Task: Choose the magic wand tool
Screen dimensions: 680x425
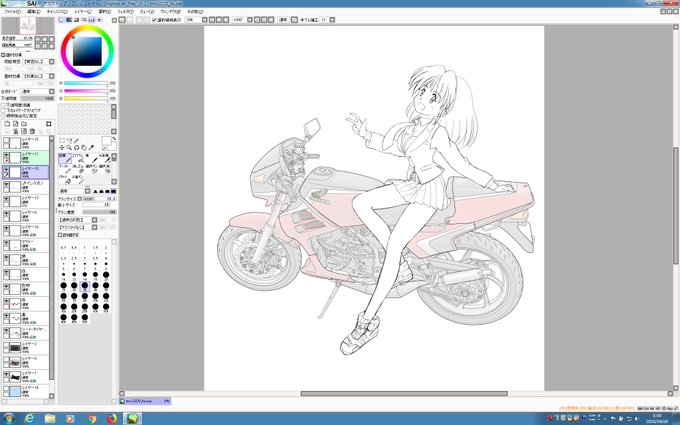Action: 77,141
